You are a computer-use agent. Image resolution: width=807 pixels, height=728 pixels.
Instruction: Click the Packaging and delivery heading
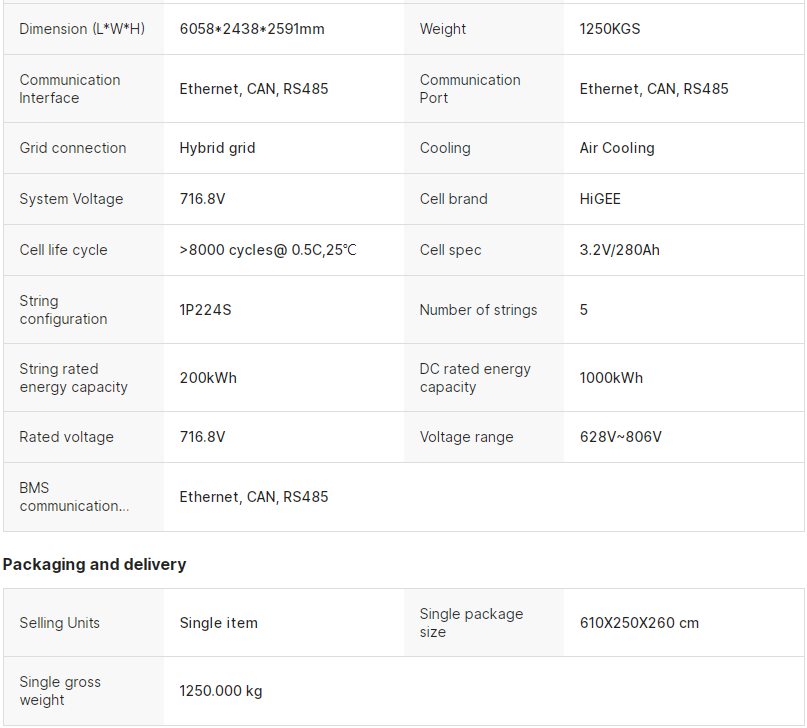(94, 564)
